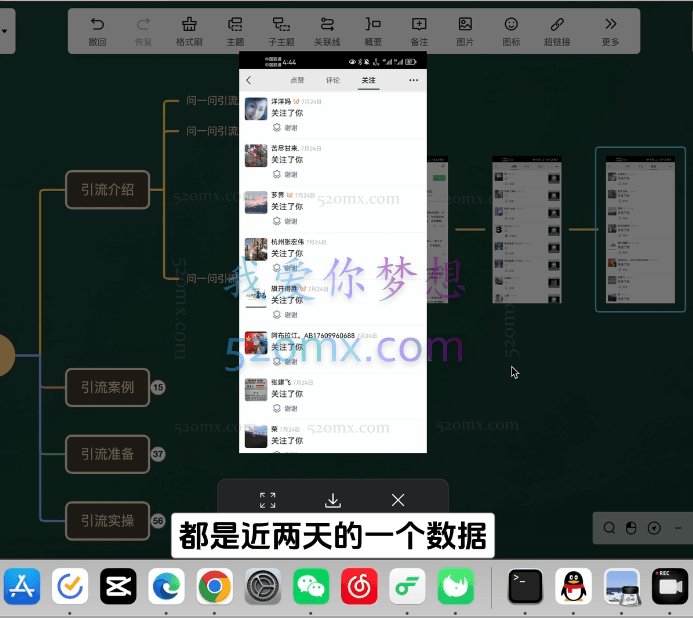Open WeChat from the Dock
Screen dimensions: 693x618
pos(311,586)
